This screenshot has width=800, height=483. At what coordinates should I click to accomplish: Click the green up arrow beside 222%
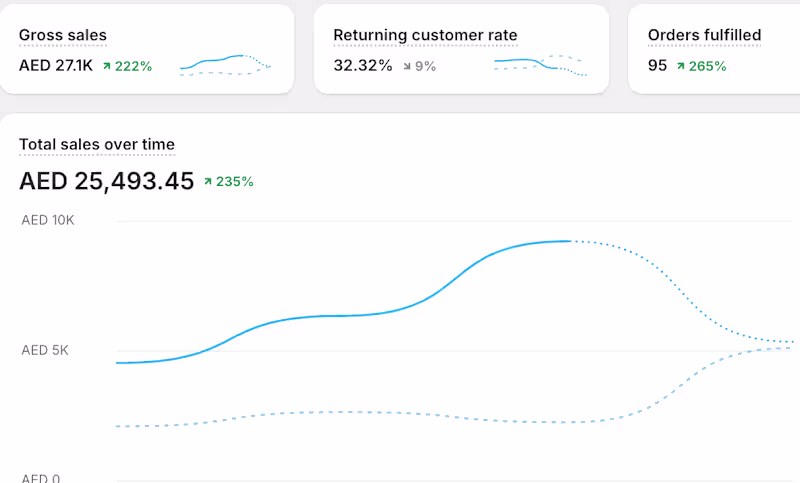[x=106, y=67]
